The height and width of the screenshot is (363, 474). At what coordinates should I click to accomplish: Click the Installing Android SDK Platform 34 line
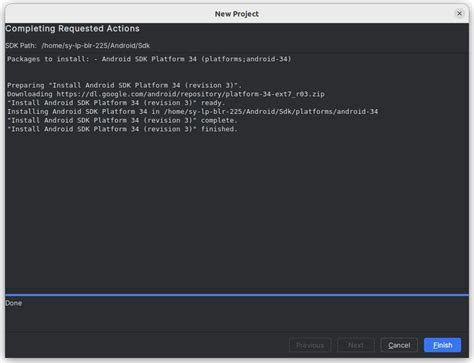[x=192, y=111]
